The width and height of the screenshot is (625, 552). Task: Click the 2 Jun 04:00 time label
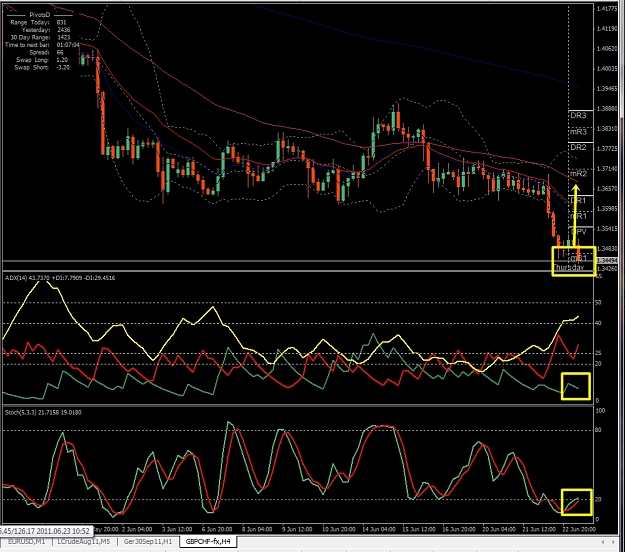point(137,529)
